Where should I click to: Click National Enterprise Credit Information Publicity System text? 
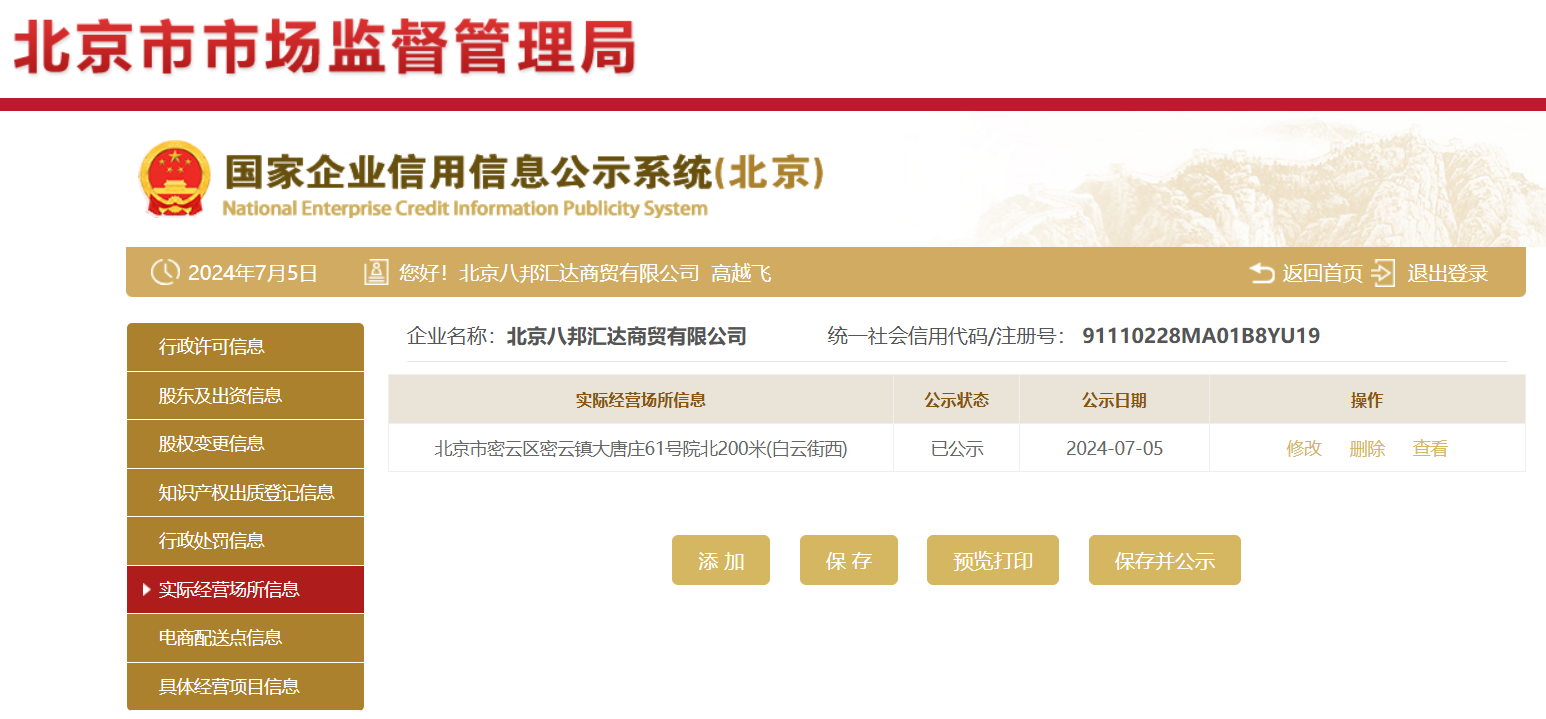coord(465,208)
